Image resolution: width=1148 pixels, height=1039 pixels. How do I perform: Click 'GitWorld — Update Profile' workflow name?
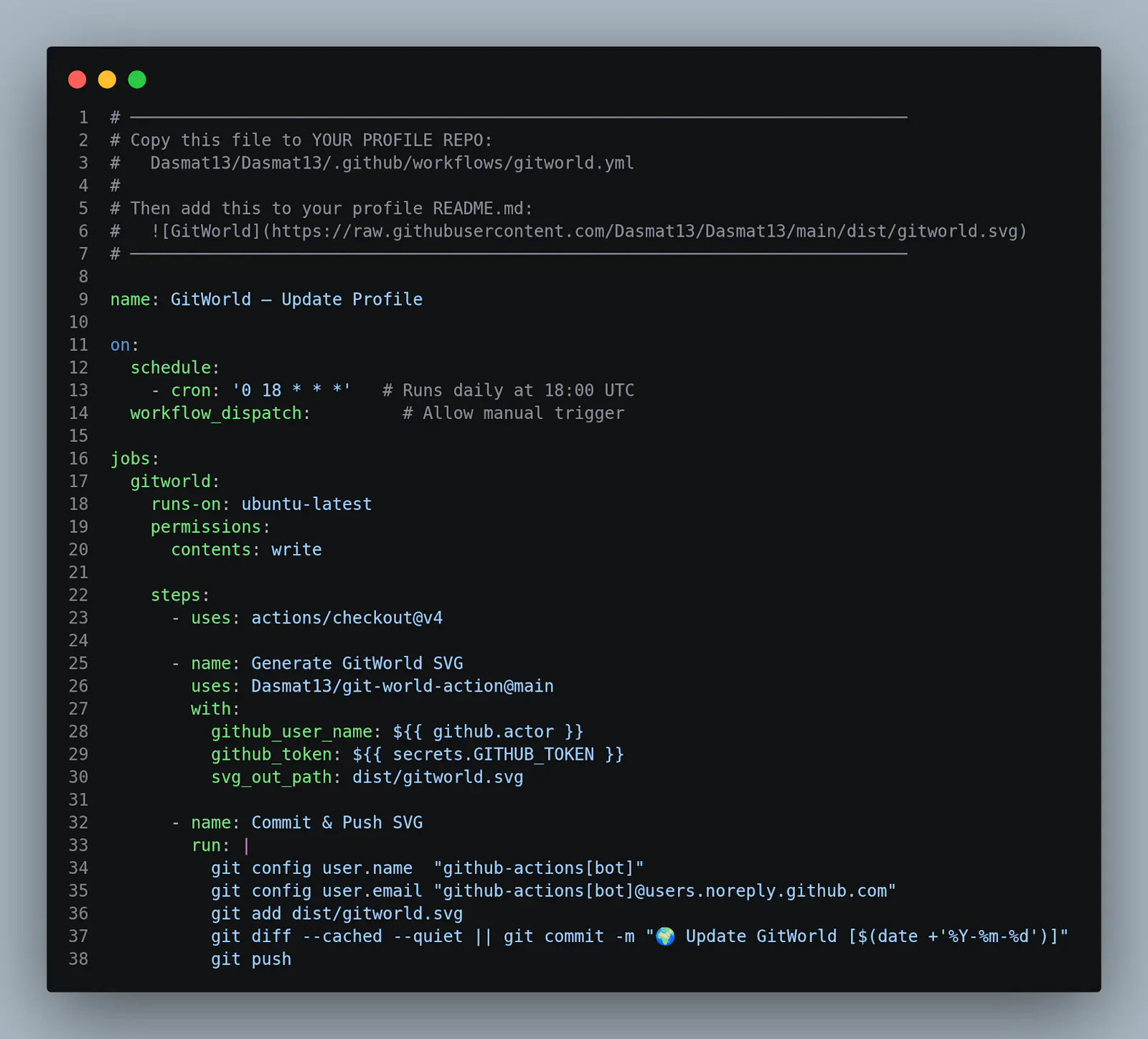pos(296,299)
